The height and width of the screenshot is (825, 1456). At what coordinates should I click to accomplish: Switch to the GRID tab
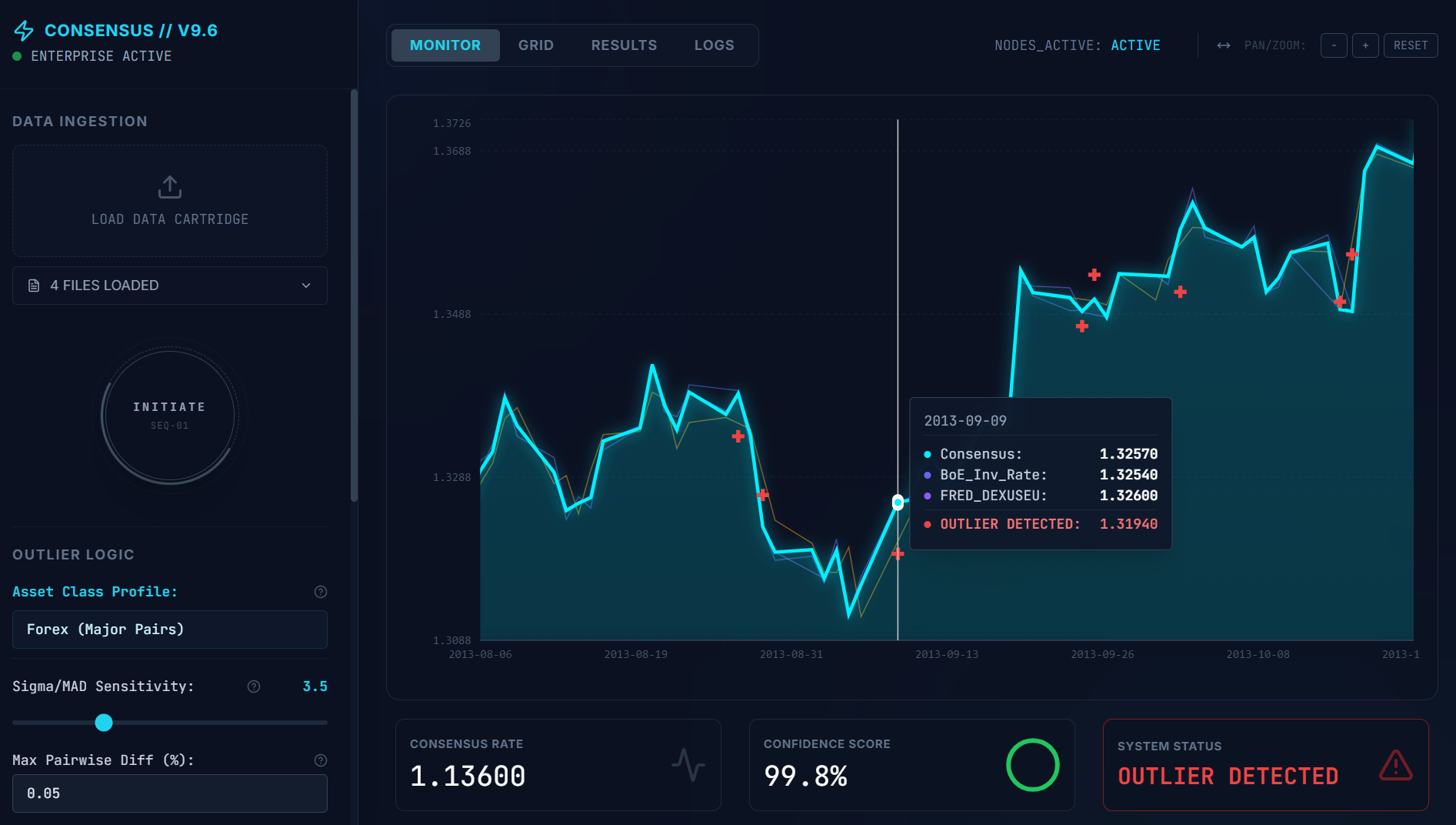pyautogui.click(x=535, y=45)
